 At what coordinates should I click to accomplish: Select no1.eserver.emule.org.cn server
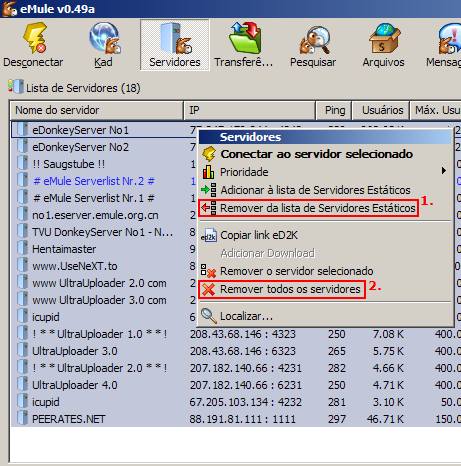click(x=104, y=215)
